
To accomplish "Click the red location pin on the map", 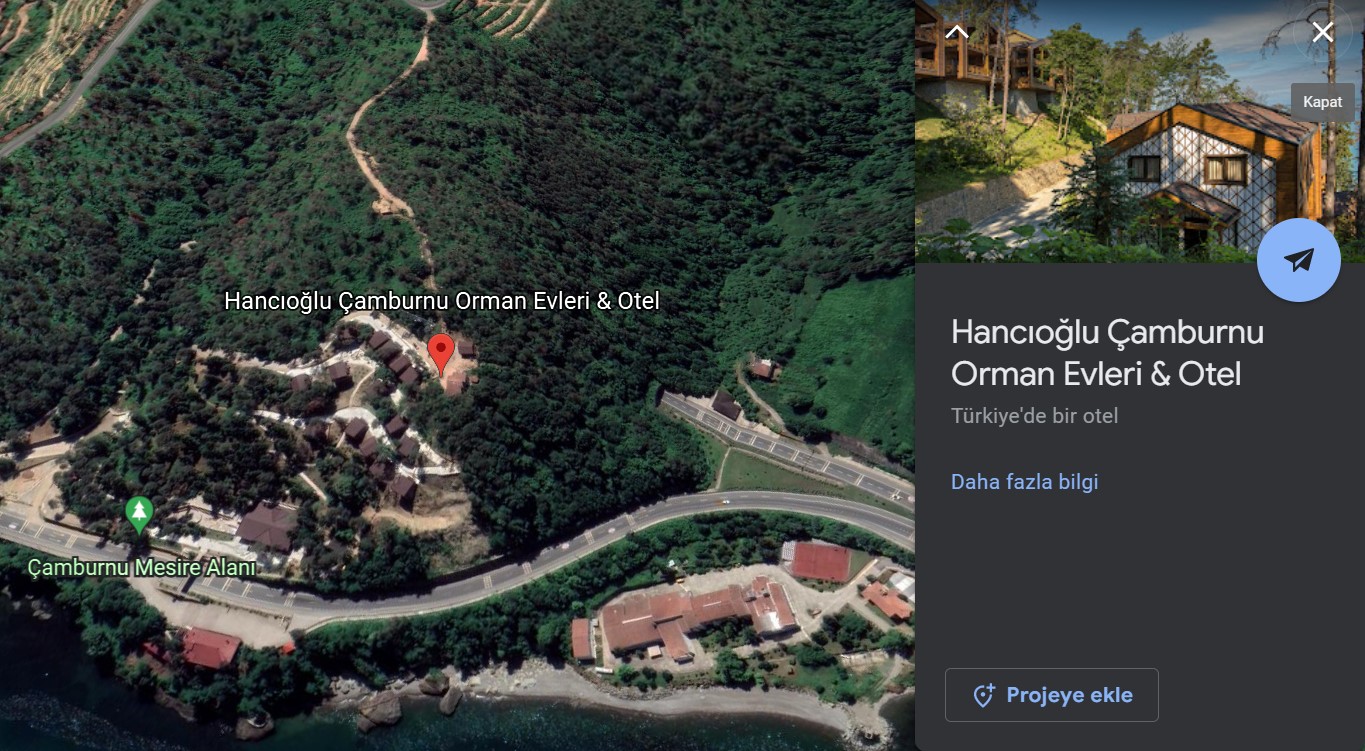I will 441,354.
